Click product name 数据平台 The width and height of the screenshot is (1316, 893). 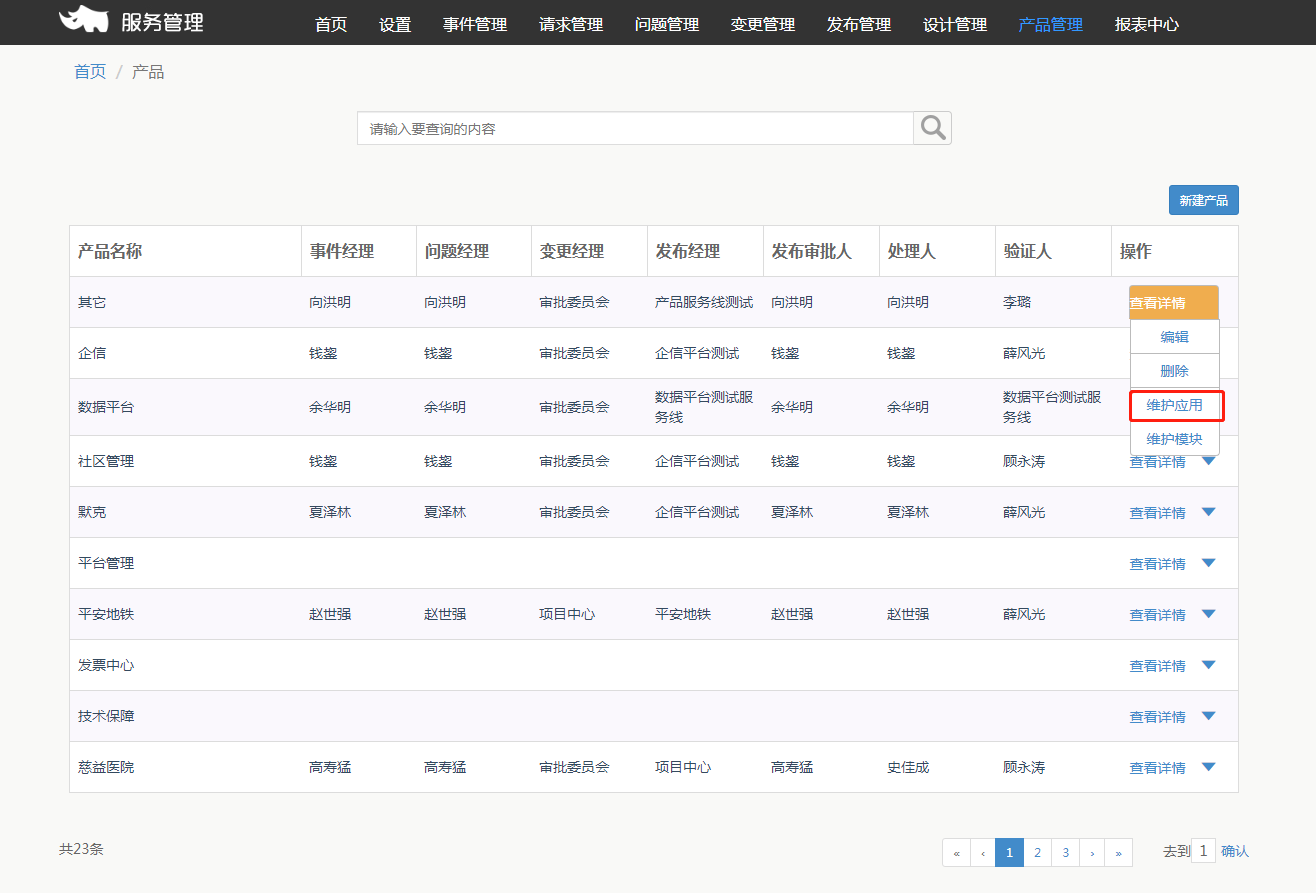pos(106,407)
